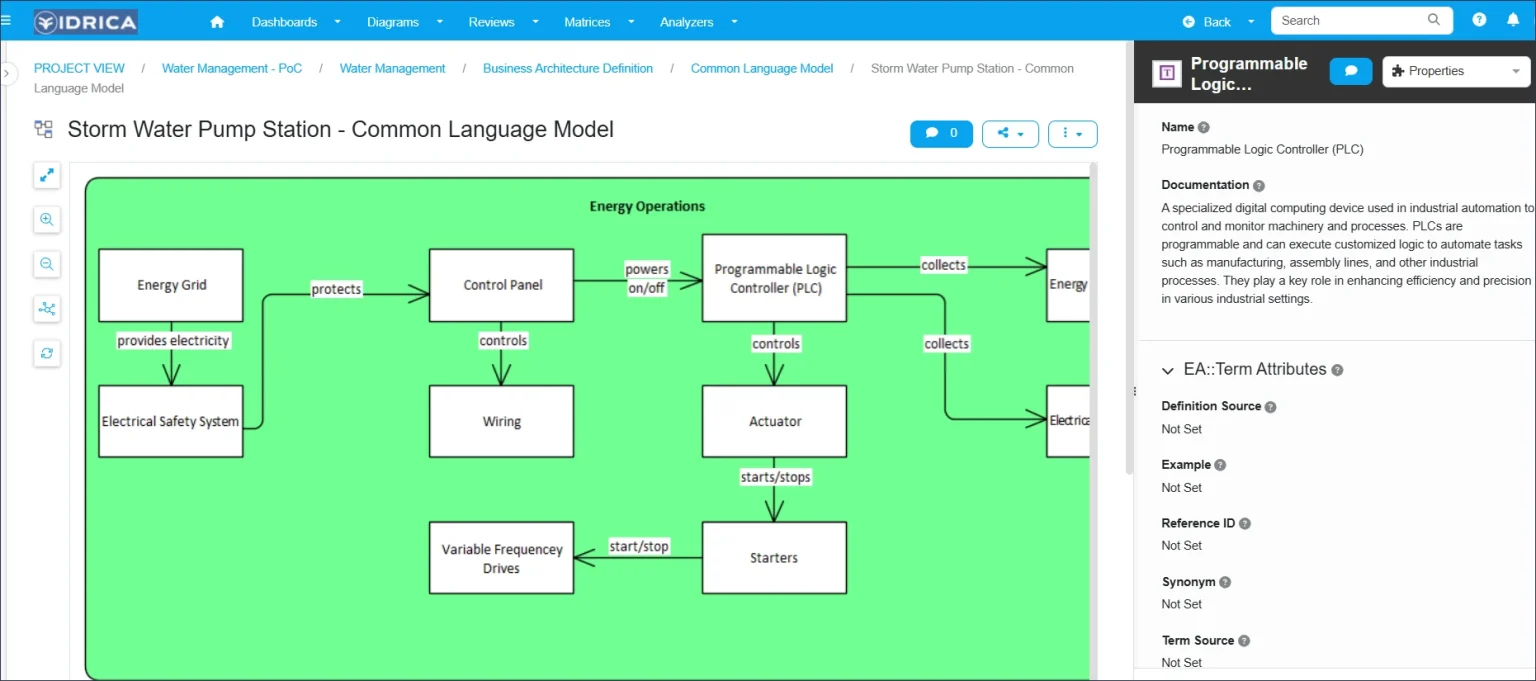Click the home icon in the top bar

[217, 21]
